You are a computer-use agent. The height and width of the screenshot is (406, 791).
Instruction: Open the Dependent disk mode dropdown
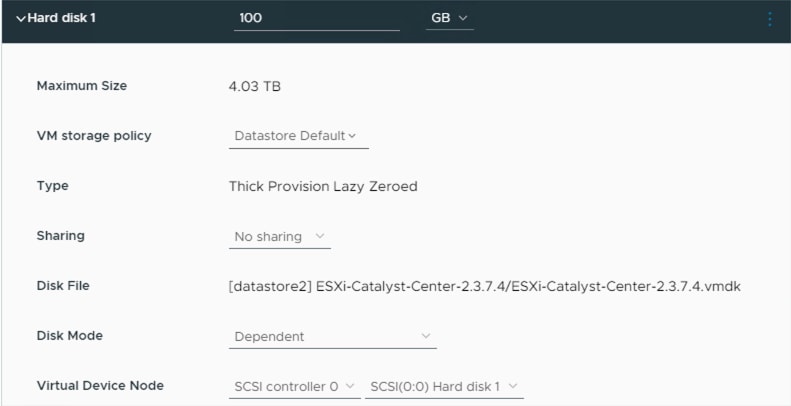pos(332,336)
